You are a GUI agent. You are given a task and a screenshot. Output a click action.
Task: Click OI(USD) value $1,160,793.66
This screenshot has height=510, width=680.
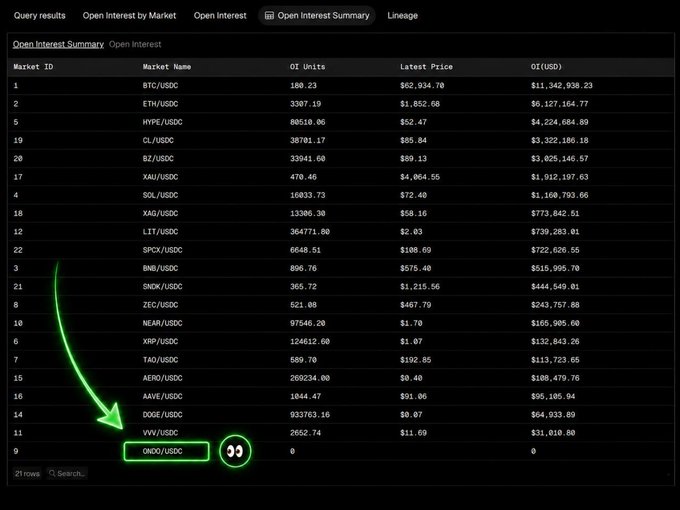[x=559, y=195]
